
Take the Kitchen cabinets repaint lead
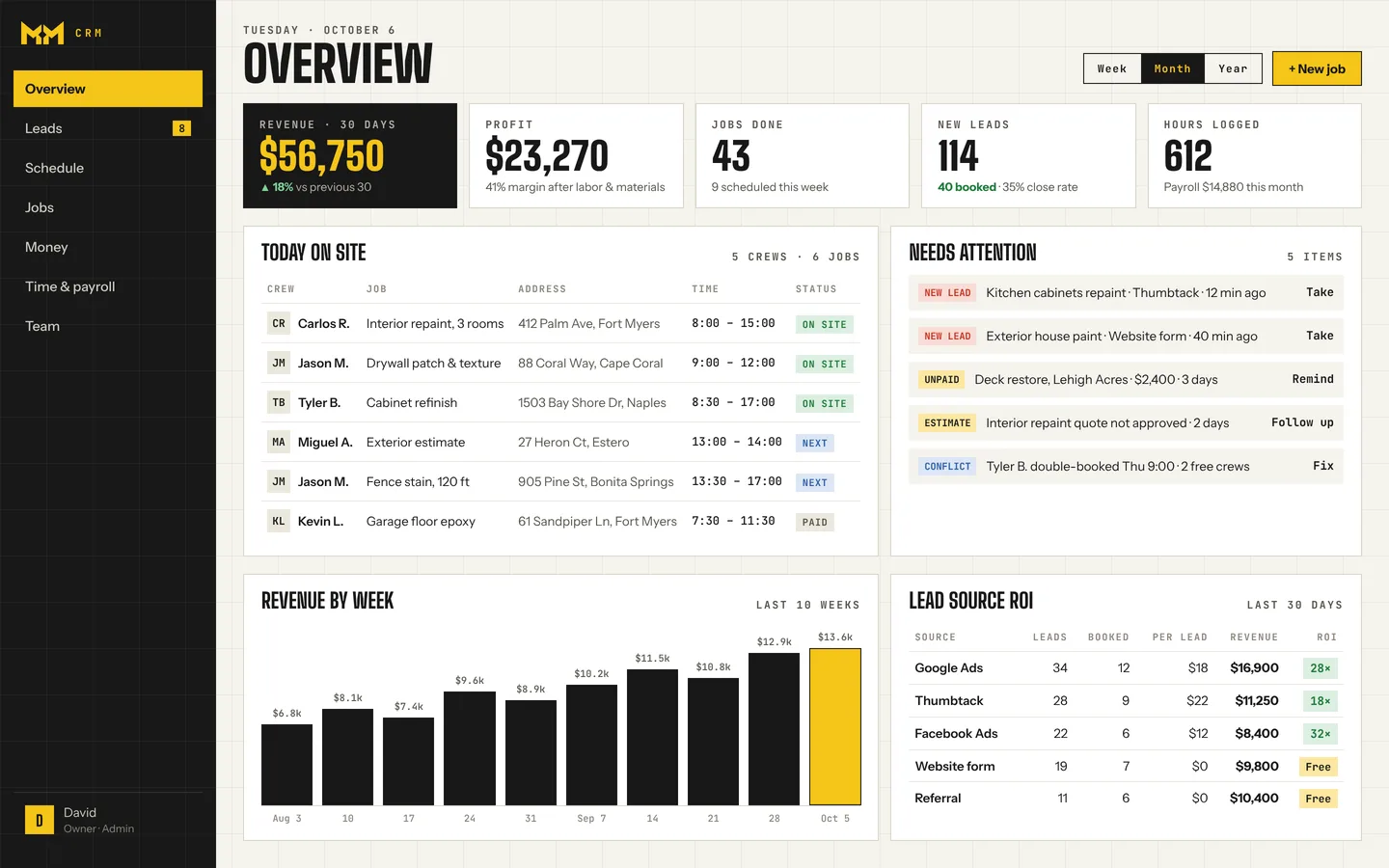click(x=1320, y=292)
